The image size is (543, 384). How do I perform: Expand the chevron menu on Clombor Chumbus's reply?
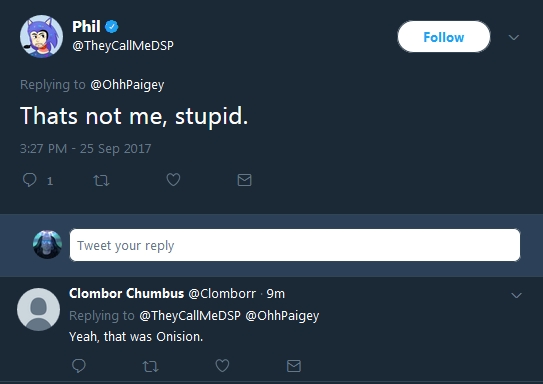point(516,295)
